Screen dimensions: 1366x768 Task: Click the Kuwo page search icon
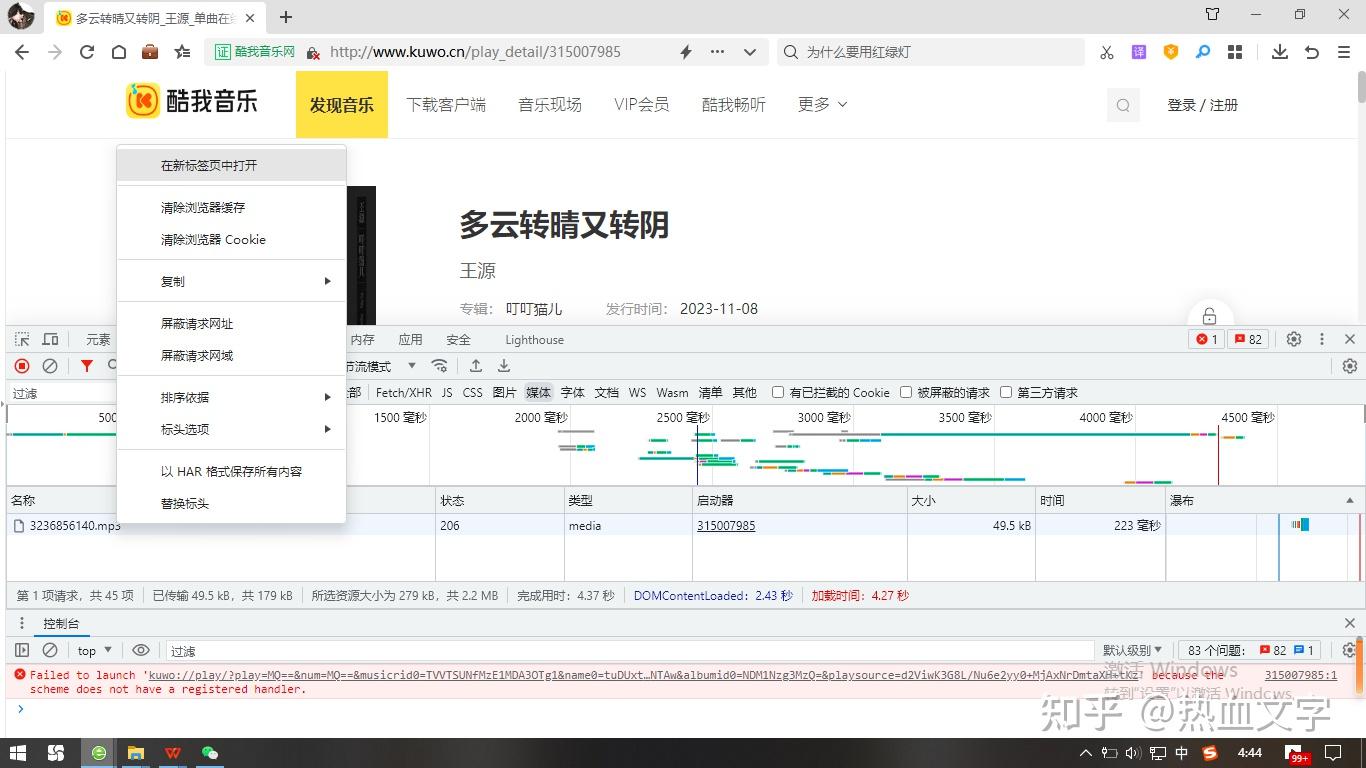[1123, 105]
